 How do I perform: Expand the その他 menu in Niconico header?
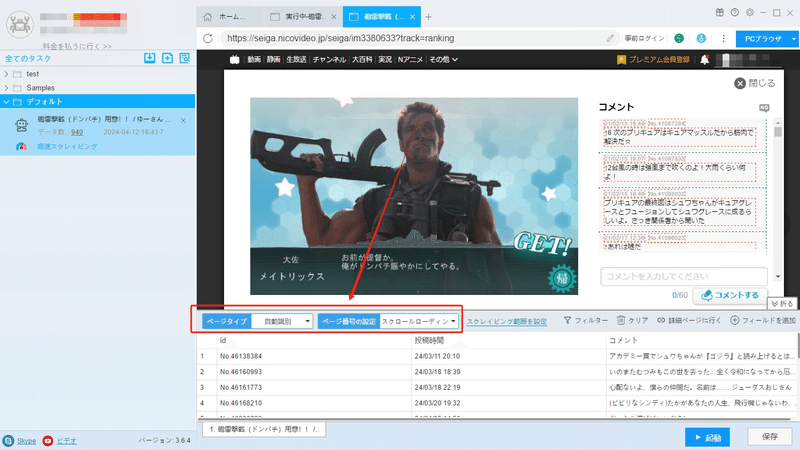[x=443, y=60]
